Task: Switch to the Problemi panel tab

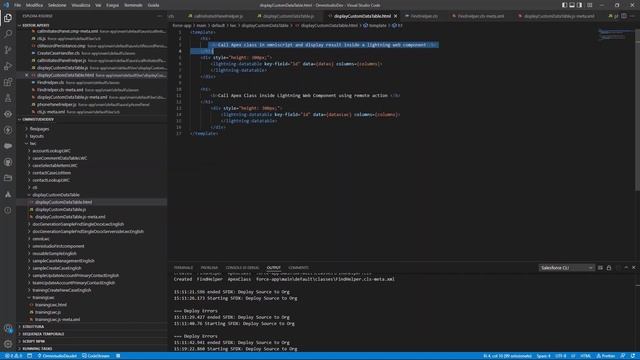Action: pos(209,268)
